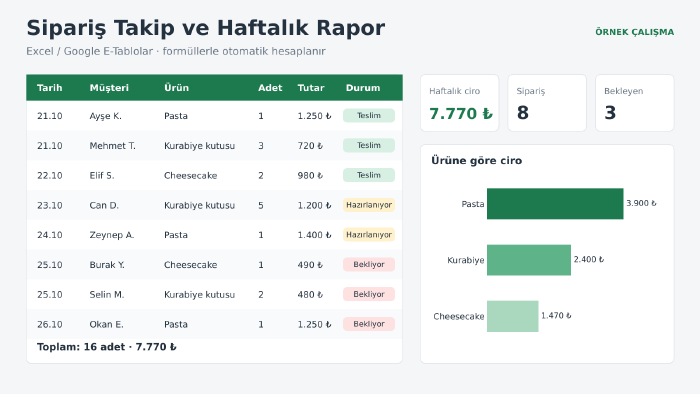Click the dark green Pasta chart bar
Screen dimensions: 700x394
pos(555,204)
